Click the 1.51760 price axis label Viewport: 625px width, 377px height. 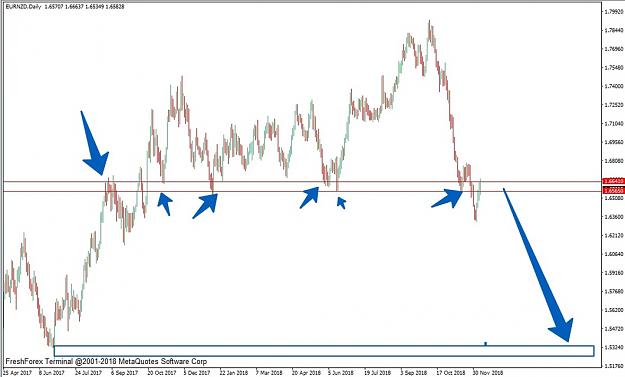click(613, 365)
